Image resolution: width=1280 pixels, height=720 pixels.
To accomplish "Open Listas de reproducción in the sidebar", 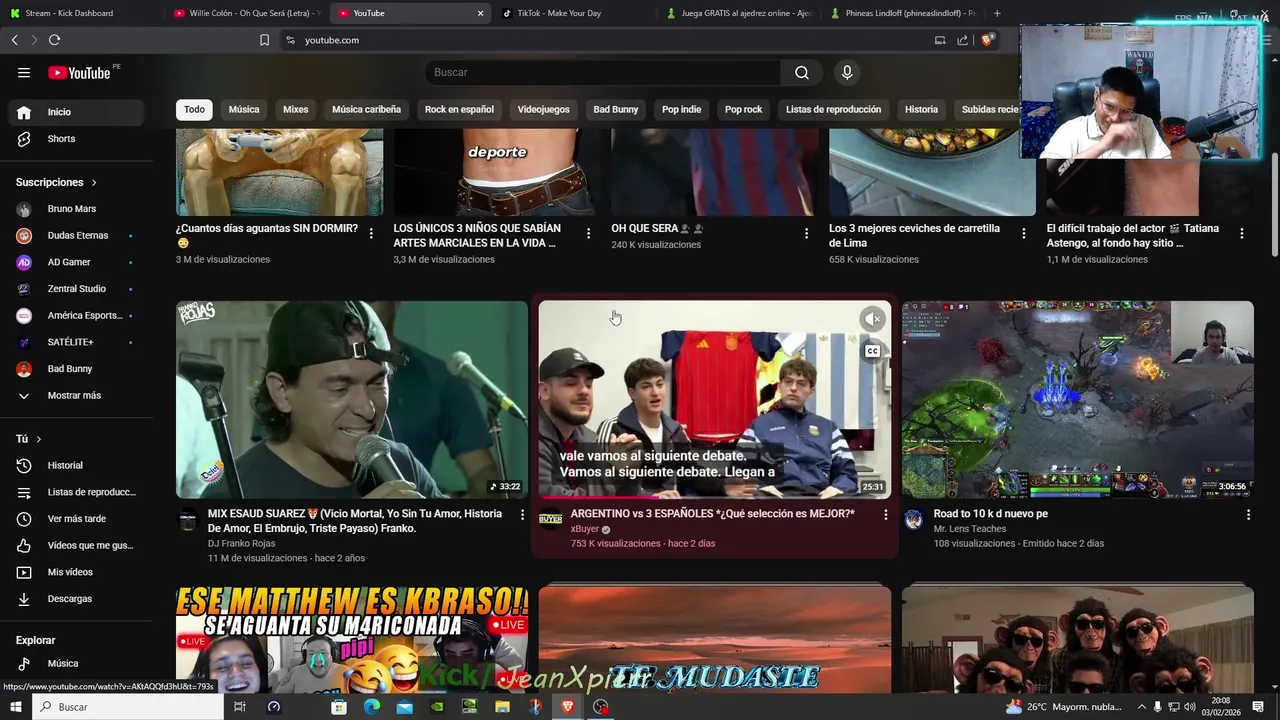I will 76,492.
